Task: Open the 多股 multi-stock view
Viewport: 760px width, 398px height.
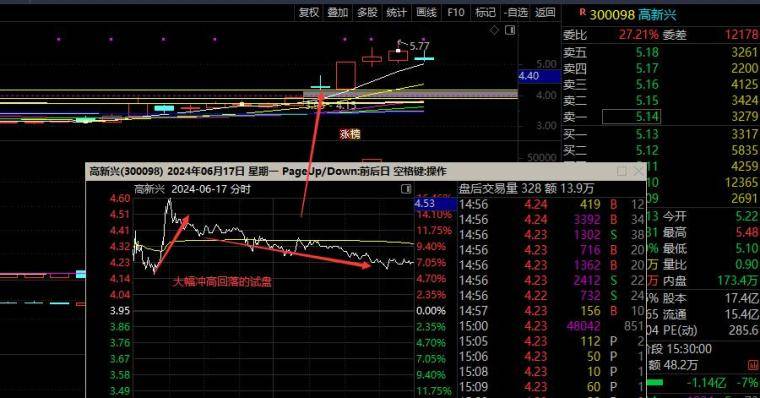Action: [367, 13]
